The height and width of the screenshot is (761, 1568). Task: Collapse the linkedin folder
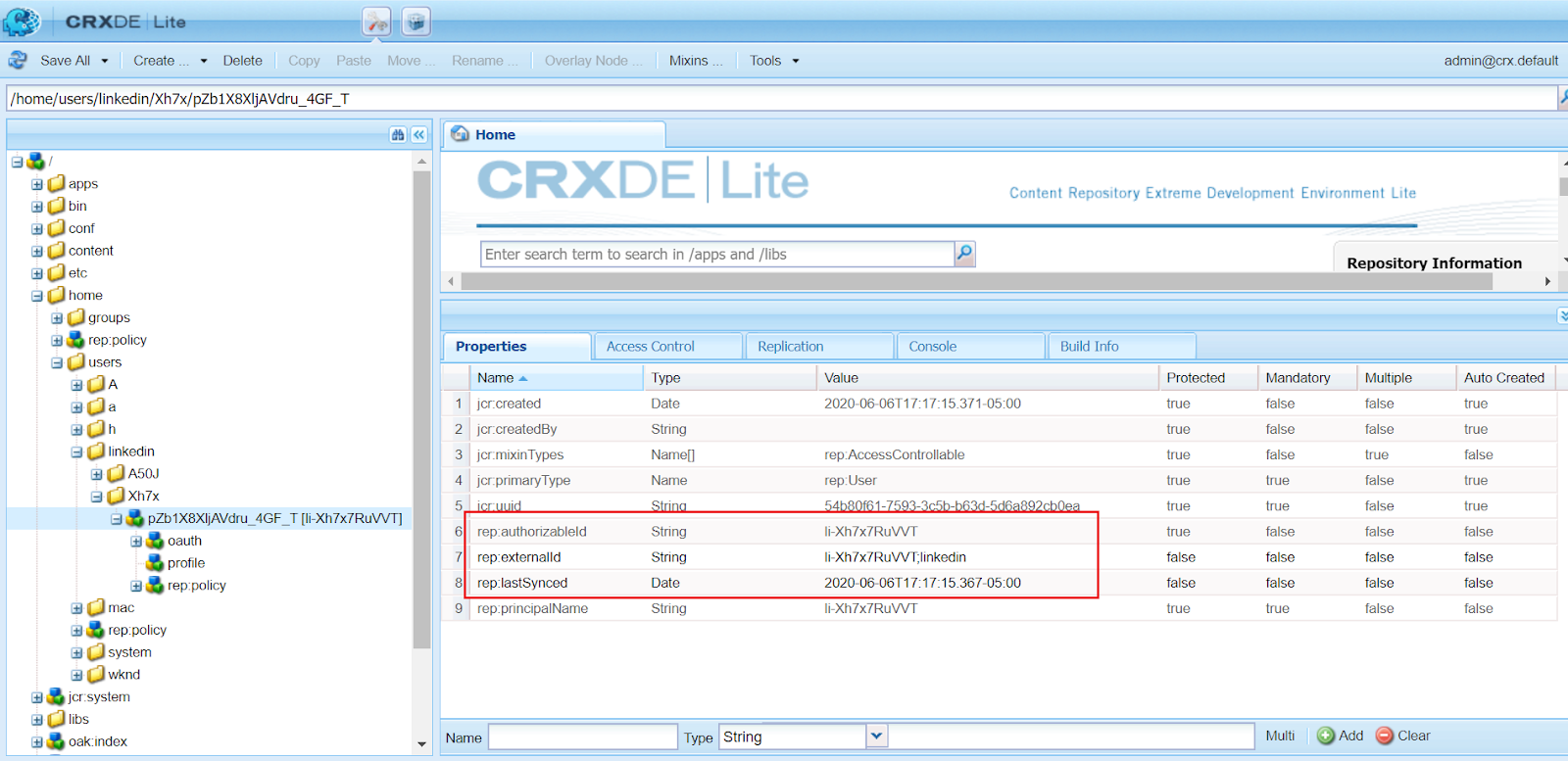click(76, 452)
